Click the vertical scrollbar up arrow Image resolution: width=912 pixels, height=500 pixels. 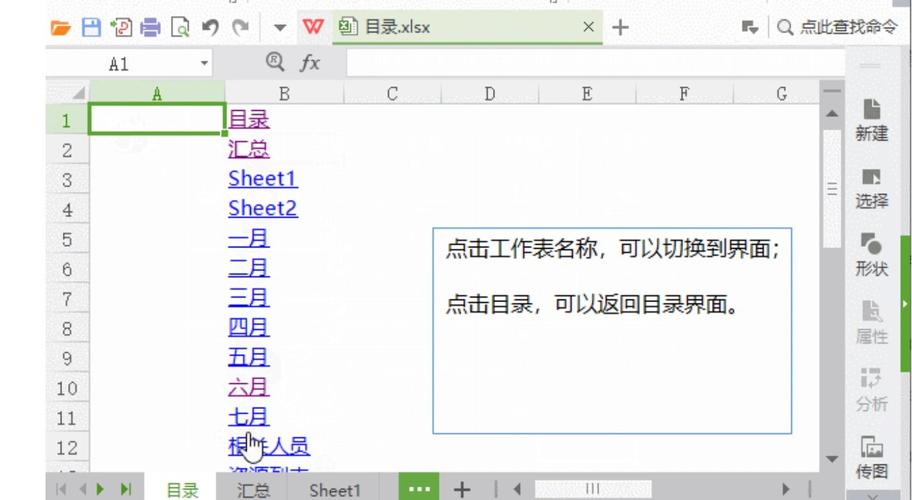pyautogui.click(x=832, y=113)
